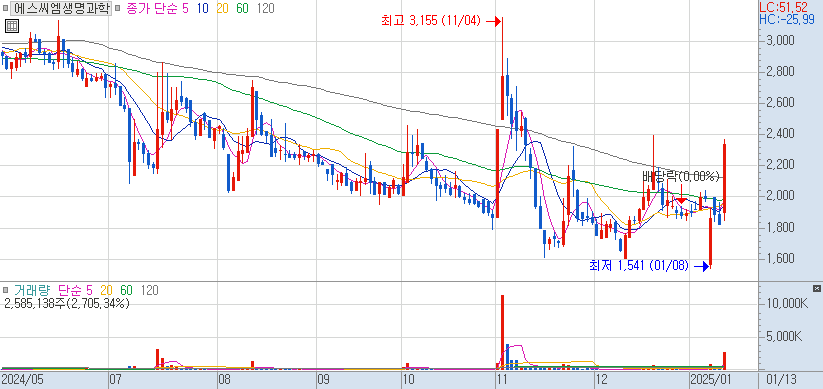Click the small square before 에스씨엠생명과학
This screenshot has height=389, width=823.
point(5,8)
